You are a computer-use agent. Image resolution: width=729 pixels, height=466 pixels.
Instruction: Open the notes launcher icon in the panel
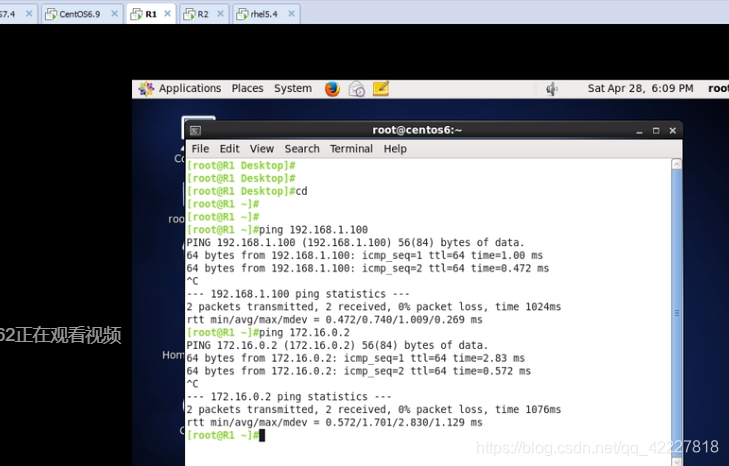pos(381,88)
